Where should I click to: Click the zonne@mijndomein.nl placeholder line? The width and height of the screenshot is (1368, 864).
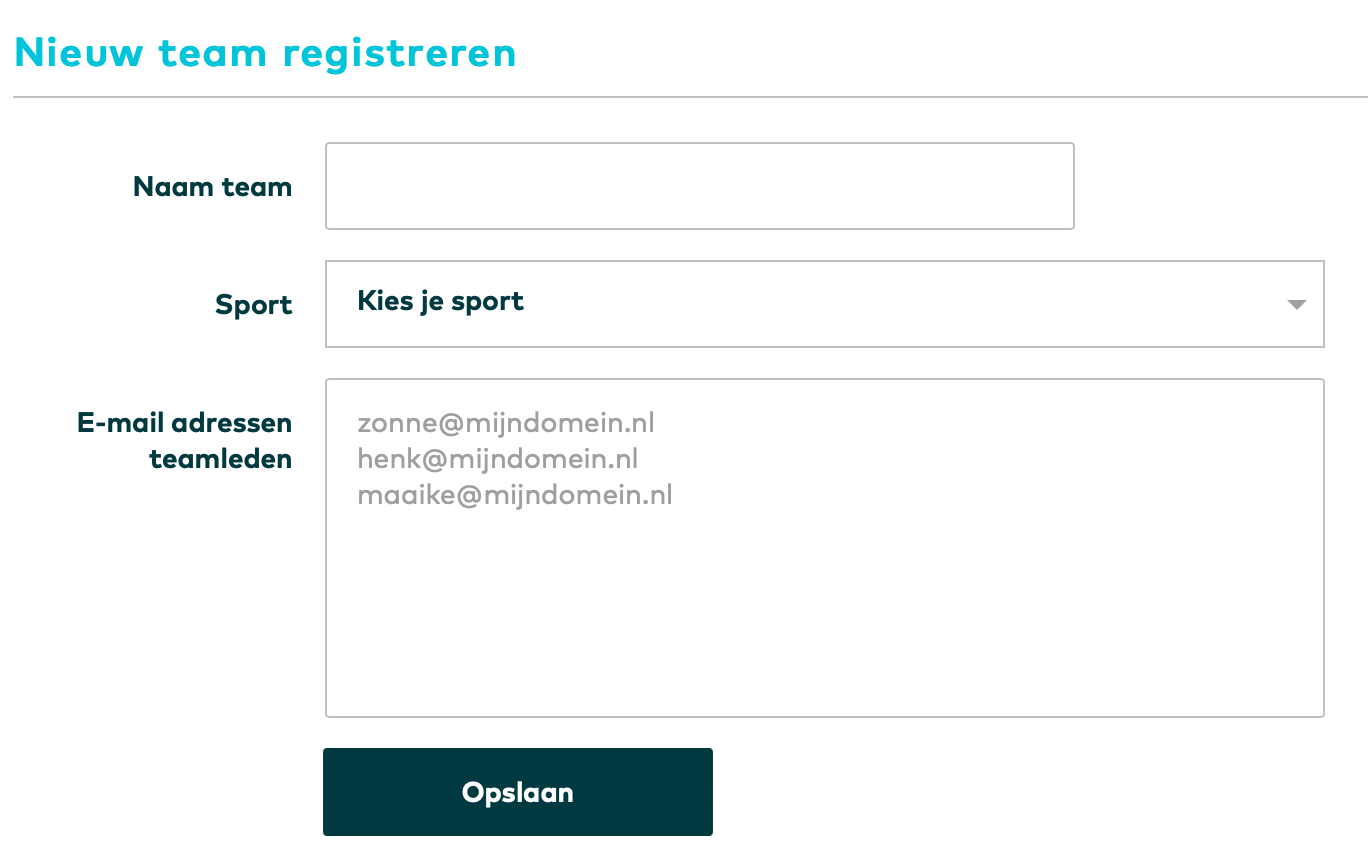(506, 423)
